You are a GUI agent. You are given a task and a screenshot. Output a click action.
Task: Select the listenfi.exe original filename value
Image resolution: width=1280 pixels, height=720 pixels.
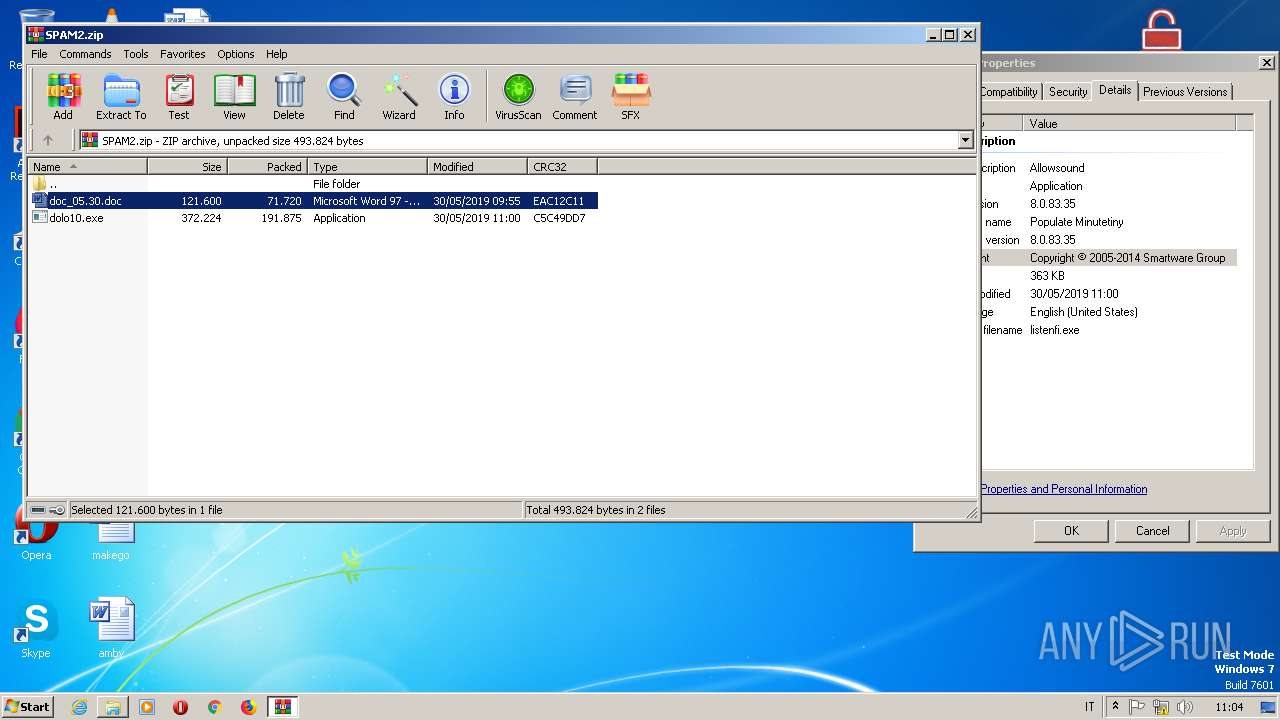tap(1054, 330)
